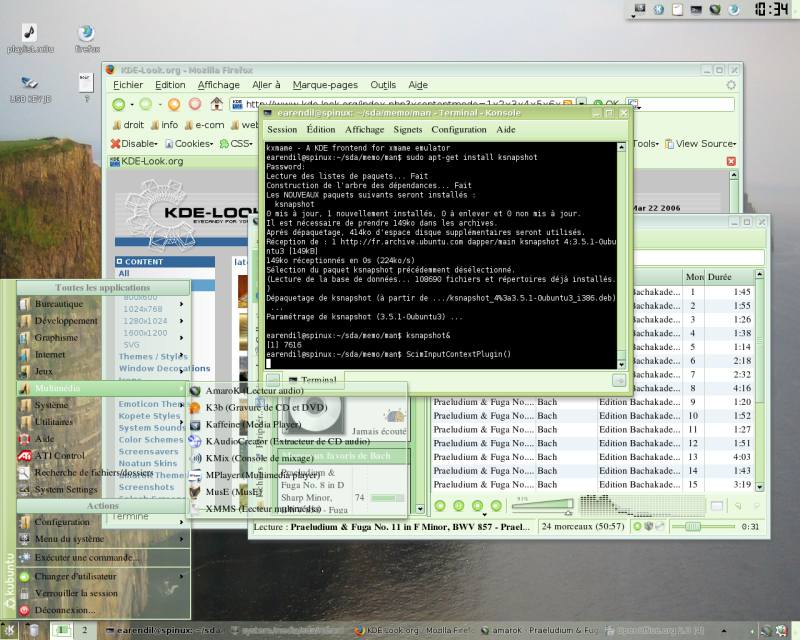
Task: Open the USB KEY desktop icon
Action: tap(30, 89)
